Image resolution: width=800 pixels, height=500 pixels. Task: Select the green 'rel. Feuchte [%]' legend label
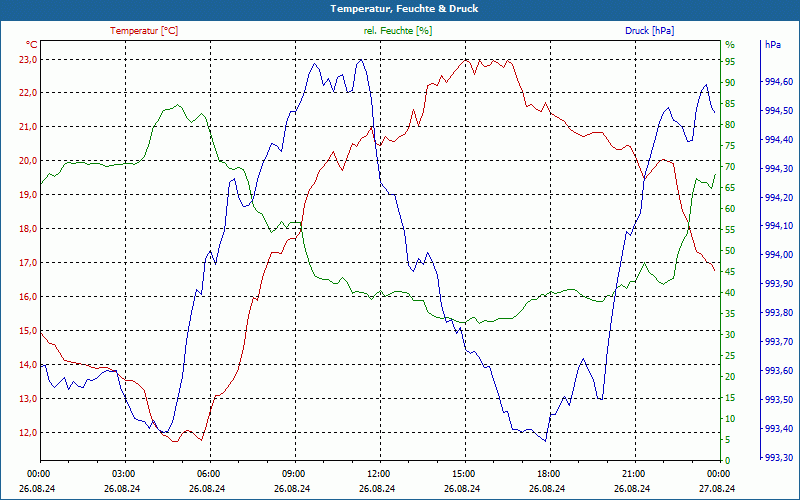398,31
